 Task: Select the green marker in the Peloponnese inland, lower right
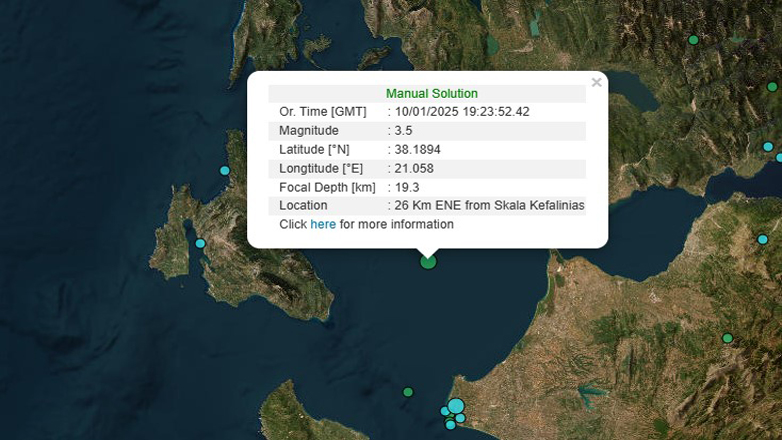728,338
